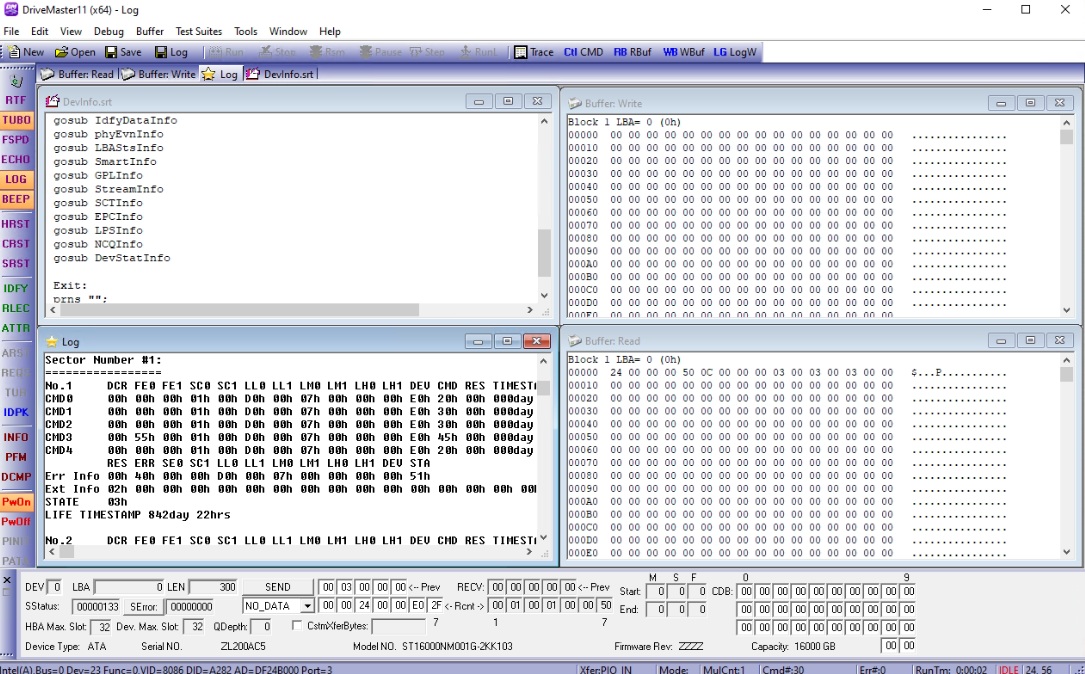
Task: Click the IDPK sidebar button
Action: coord(16,412)
